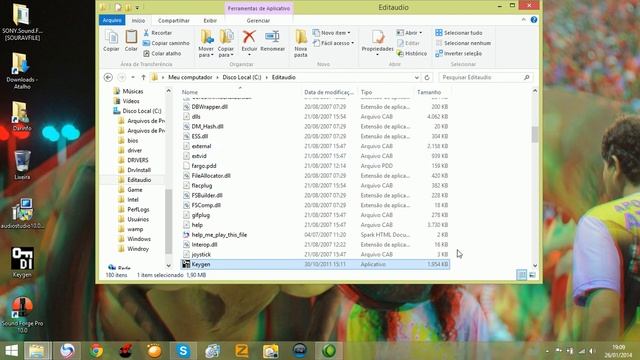The image size is (640, 360).
Task: Open Sound Forge Pro 10.0 desktop icon
Action: tap(22, 315)
